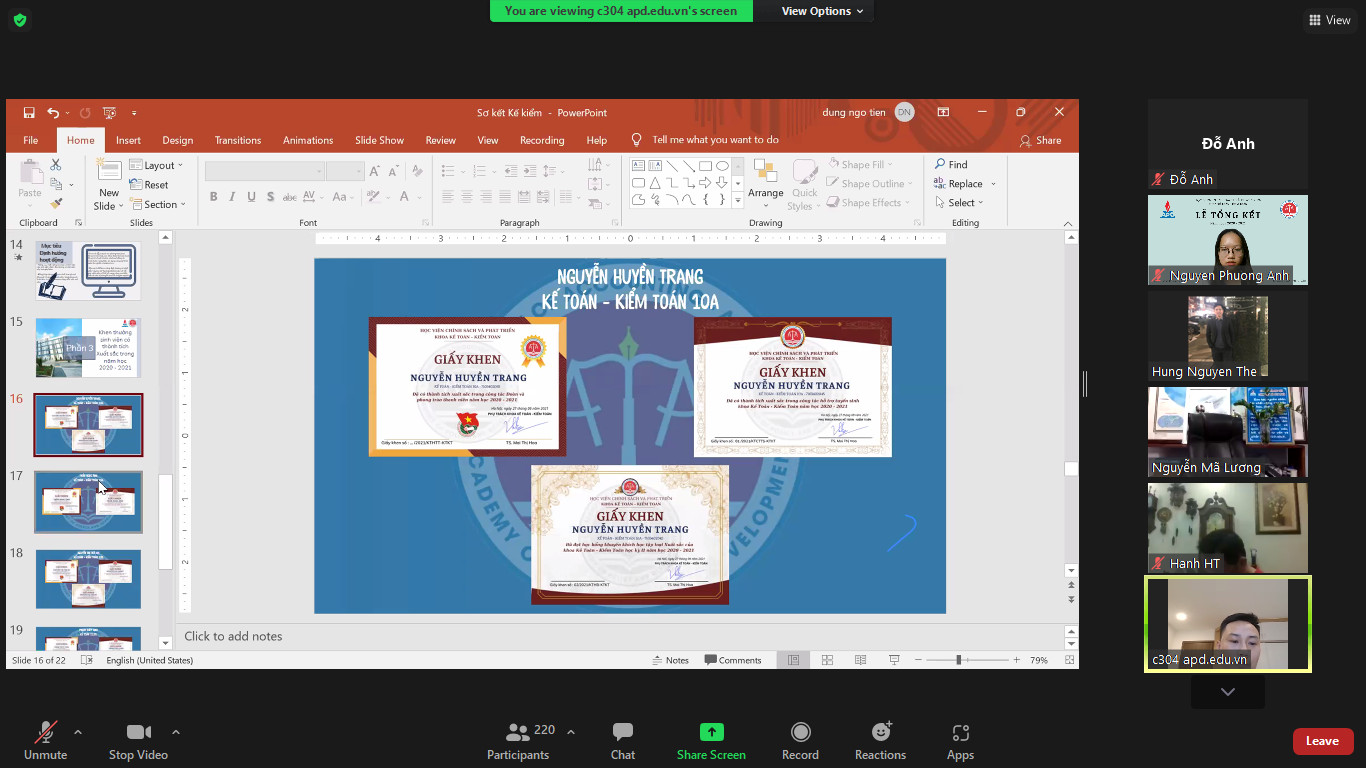The width and height of the screenshot is (1366, 768).
Task: Leave the Zoom meeting
Action: pyautogui.click(x=1322, y=741)
